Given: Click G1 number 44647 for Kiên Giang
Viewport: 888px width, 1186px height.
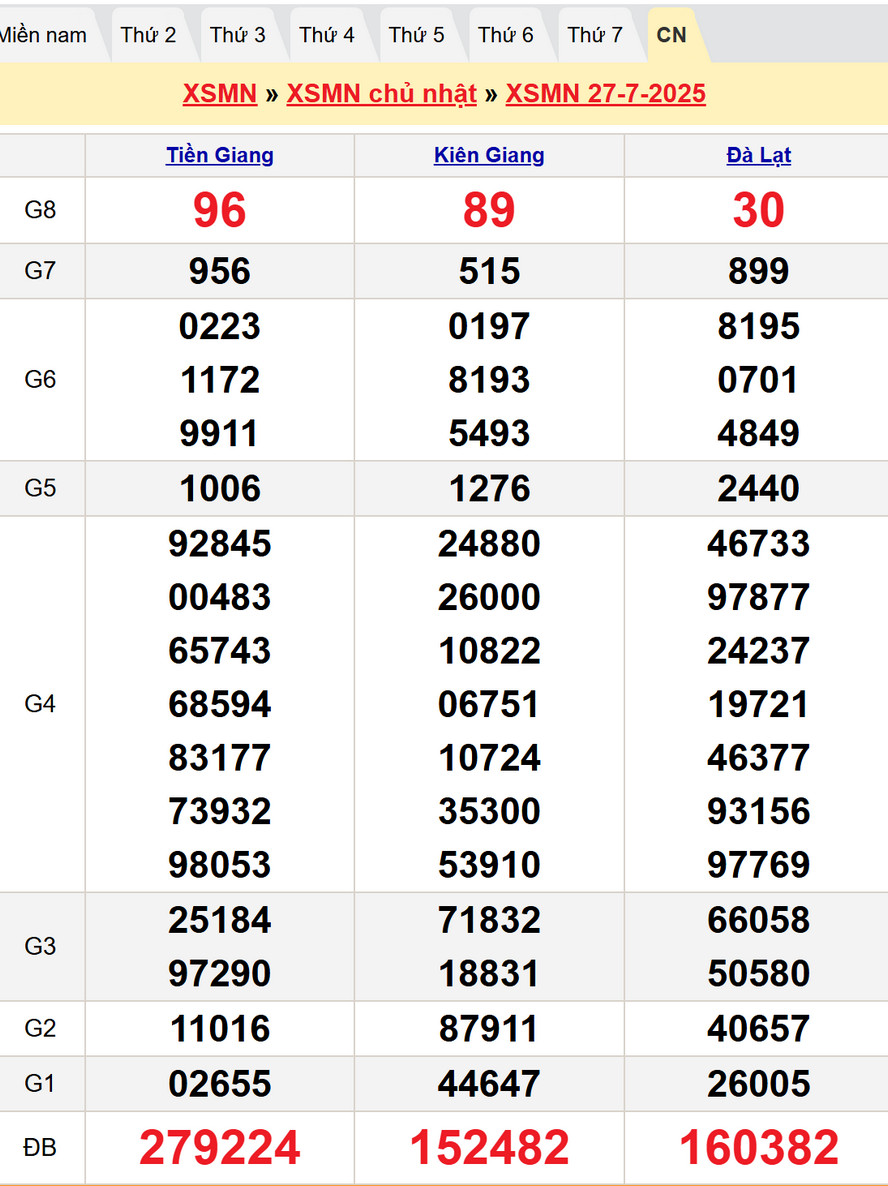Looking at the screenshot, I should (x=489, y=1084).
